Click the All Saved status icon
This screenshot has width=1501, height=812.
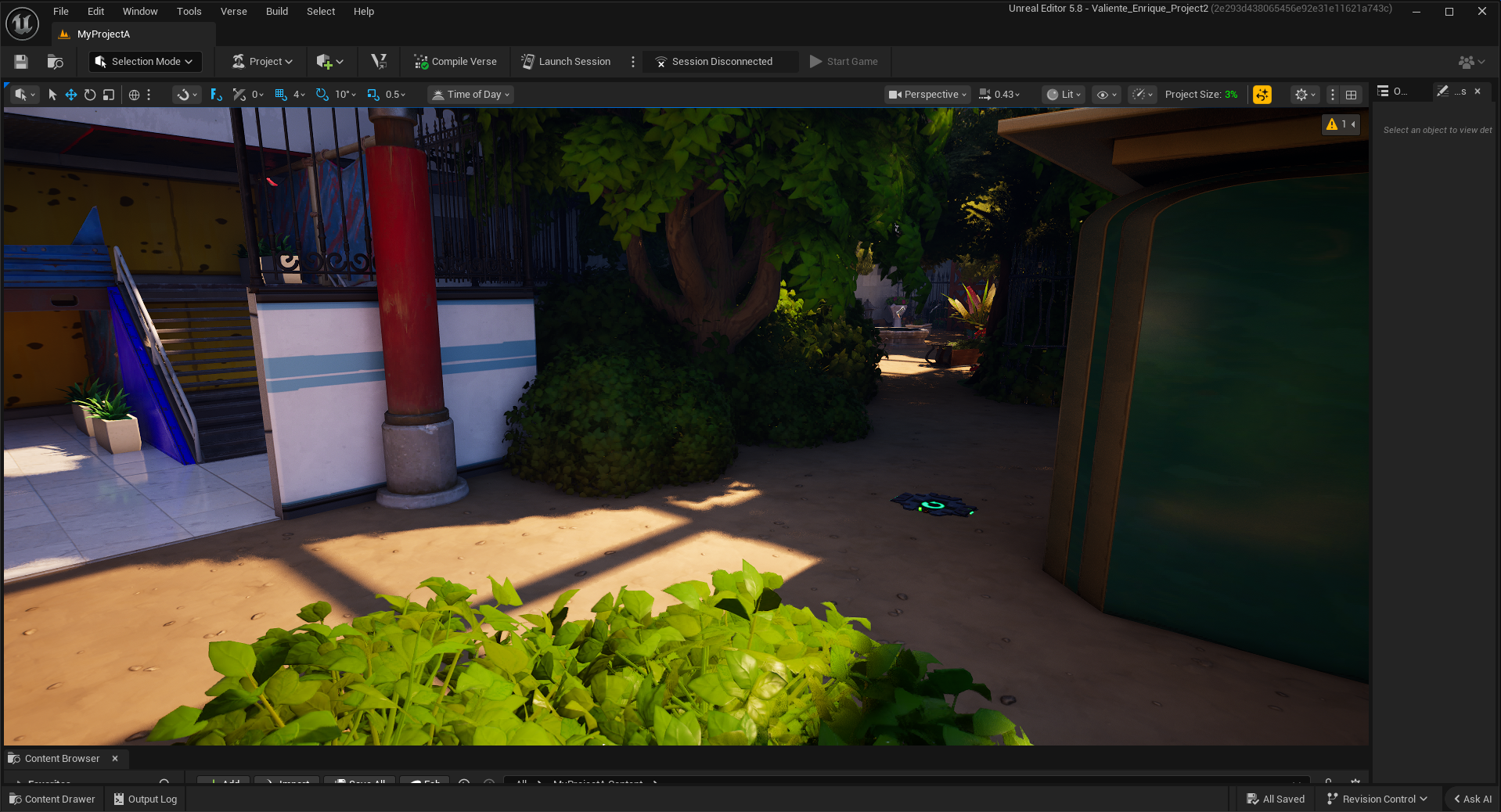tap(1253, 799)
